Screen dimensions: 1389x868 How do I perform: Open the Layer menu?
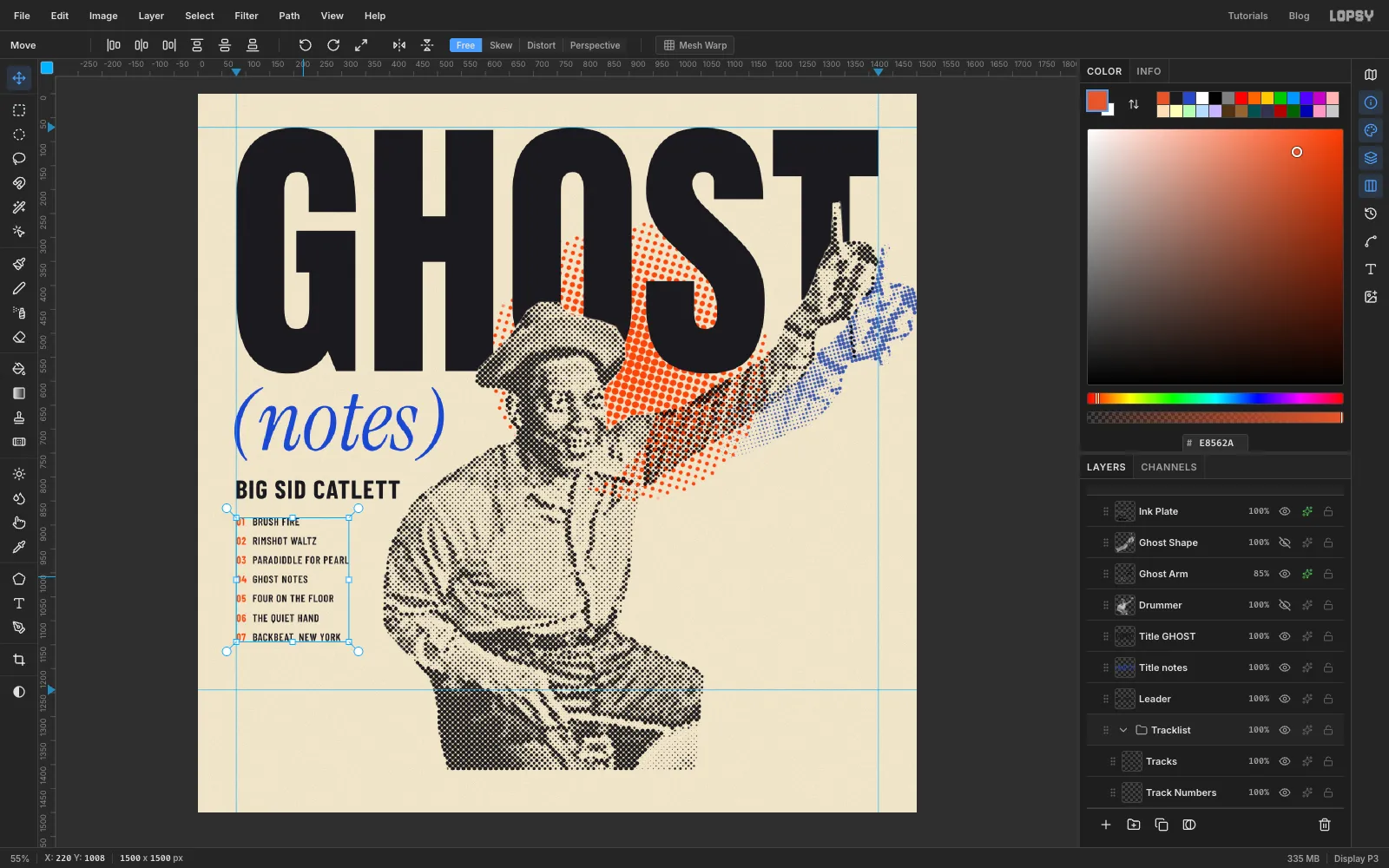pos(151,16)
